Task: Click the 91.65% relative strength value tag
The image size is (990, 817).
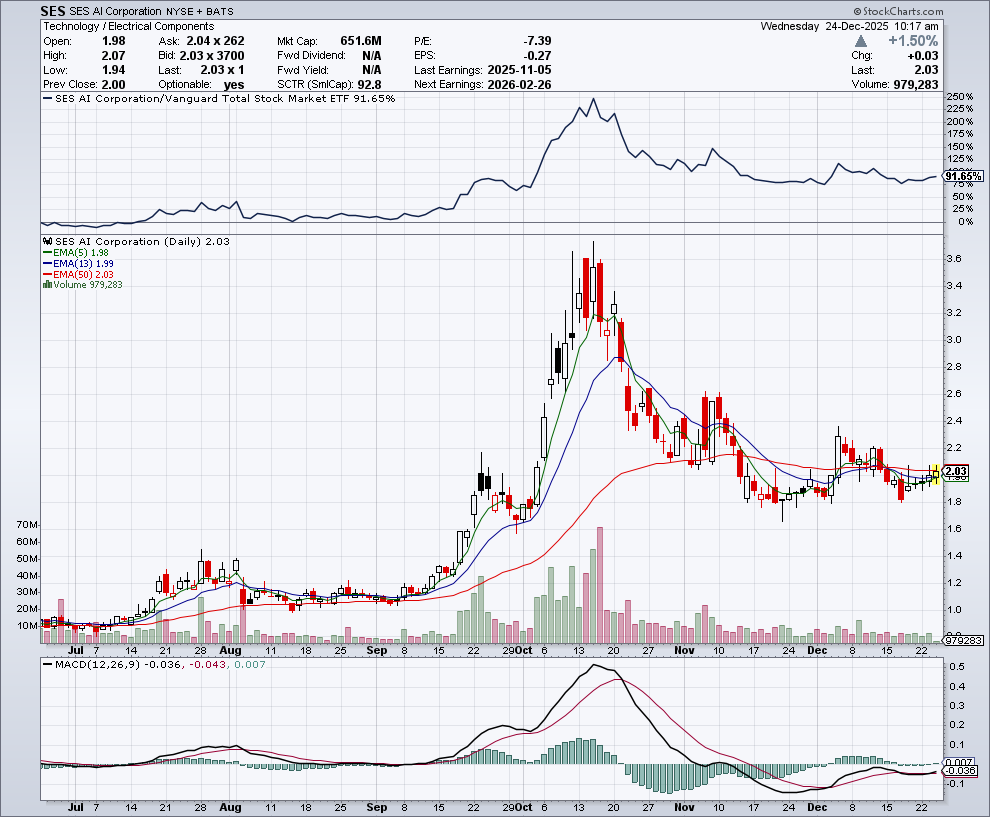Action: [963, 177]
